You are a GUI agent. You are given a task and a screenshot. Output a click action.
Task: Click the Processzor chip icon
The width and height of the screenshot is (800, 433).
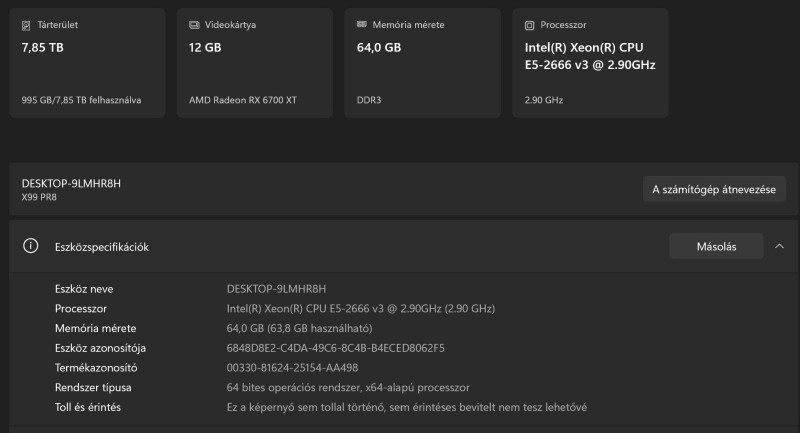(x=530, y=24)
